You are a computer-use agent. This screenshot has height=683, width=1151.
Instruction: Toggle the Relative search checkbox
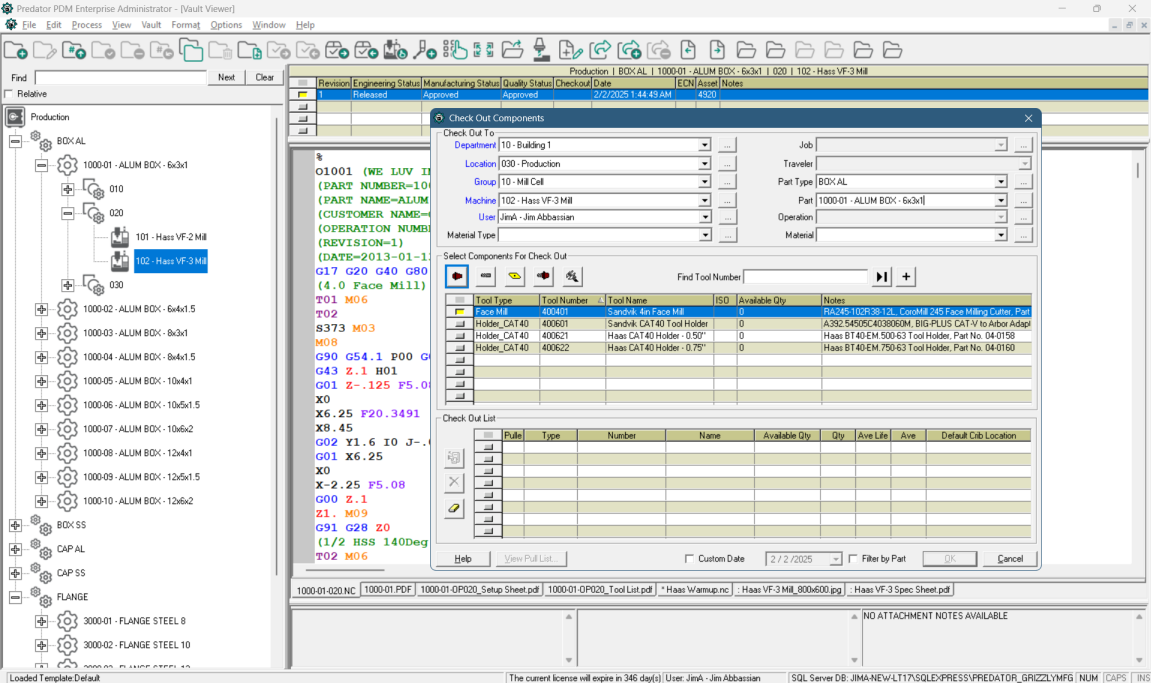pos(8,93)
